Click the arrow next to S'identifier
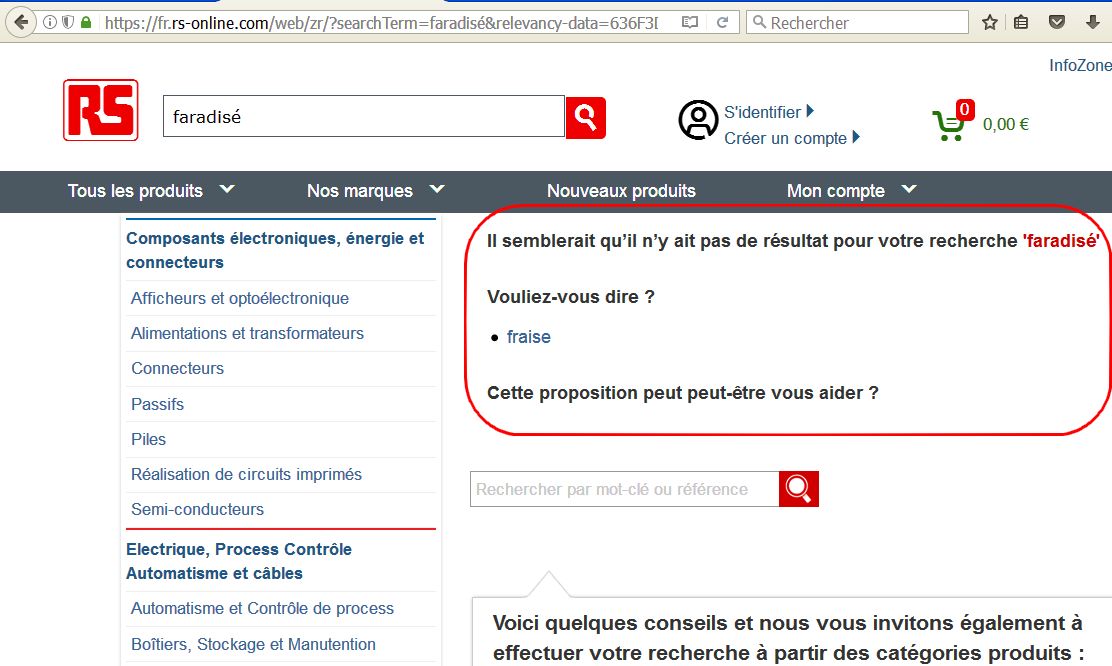This screenshot has width=1112, height=666. (810, 111)
